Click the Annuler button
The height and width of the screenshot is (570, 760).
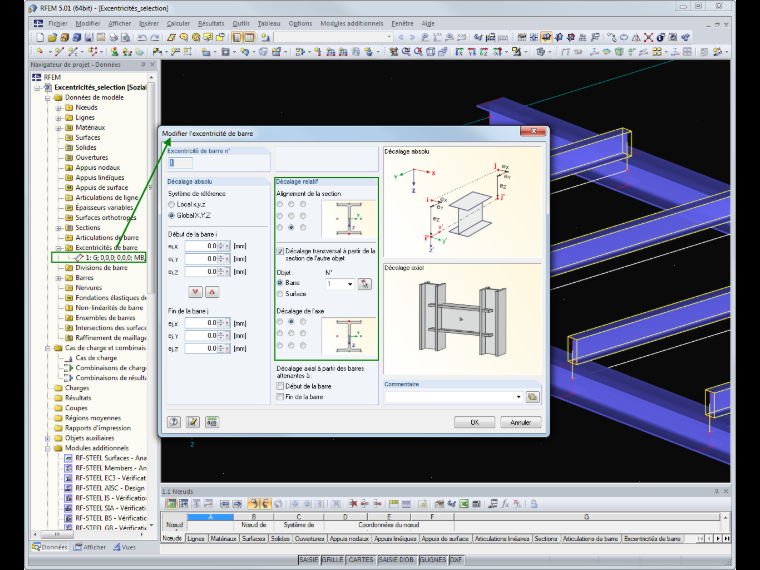pyautogui.click(x=521, y=422)
